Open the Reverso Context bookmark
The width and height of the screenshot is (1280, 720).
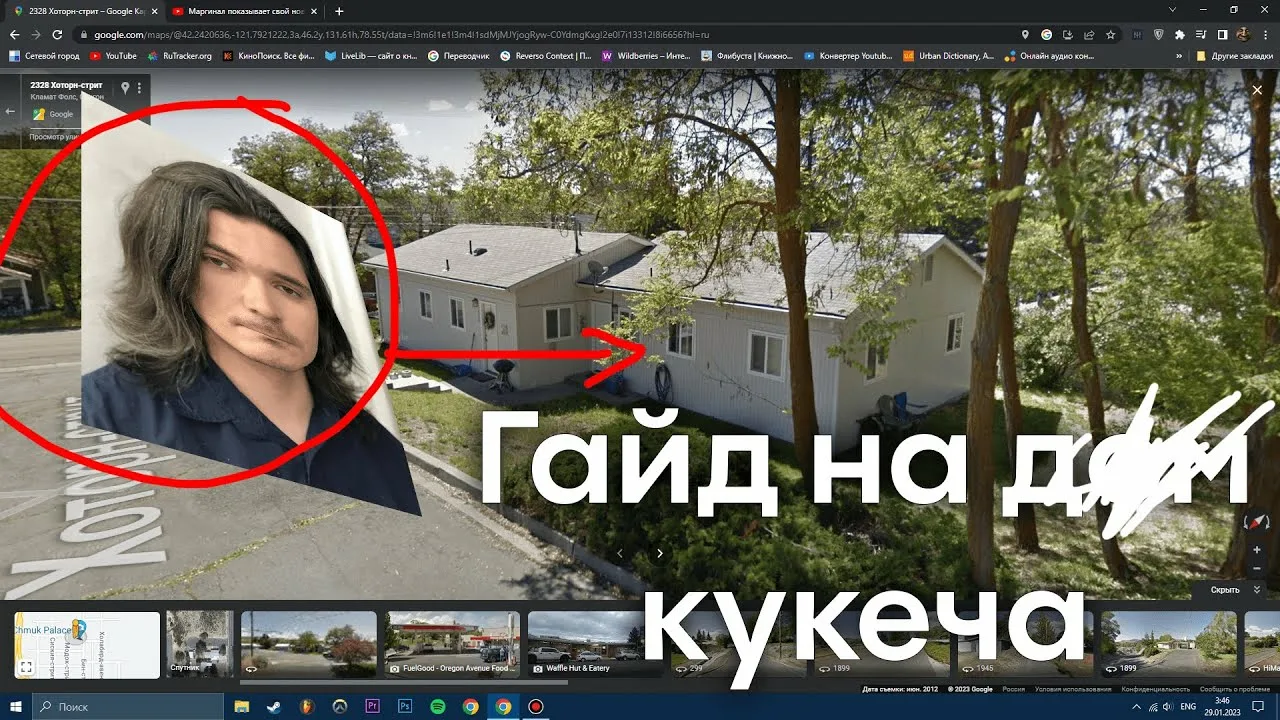click(546, 56)
